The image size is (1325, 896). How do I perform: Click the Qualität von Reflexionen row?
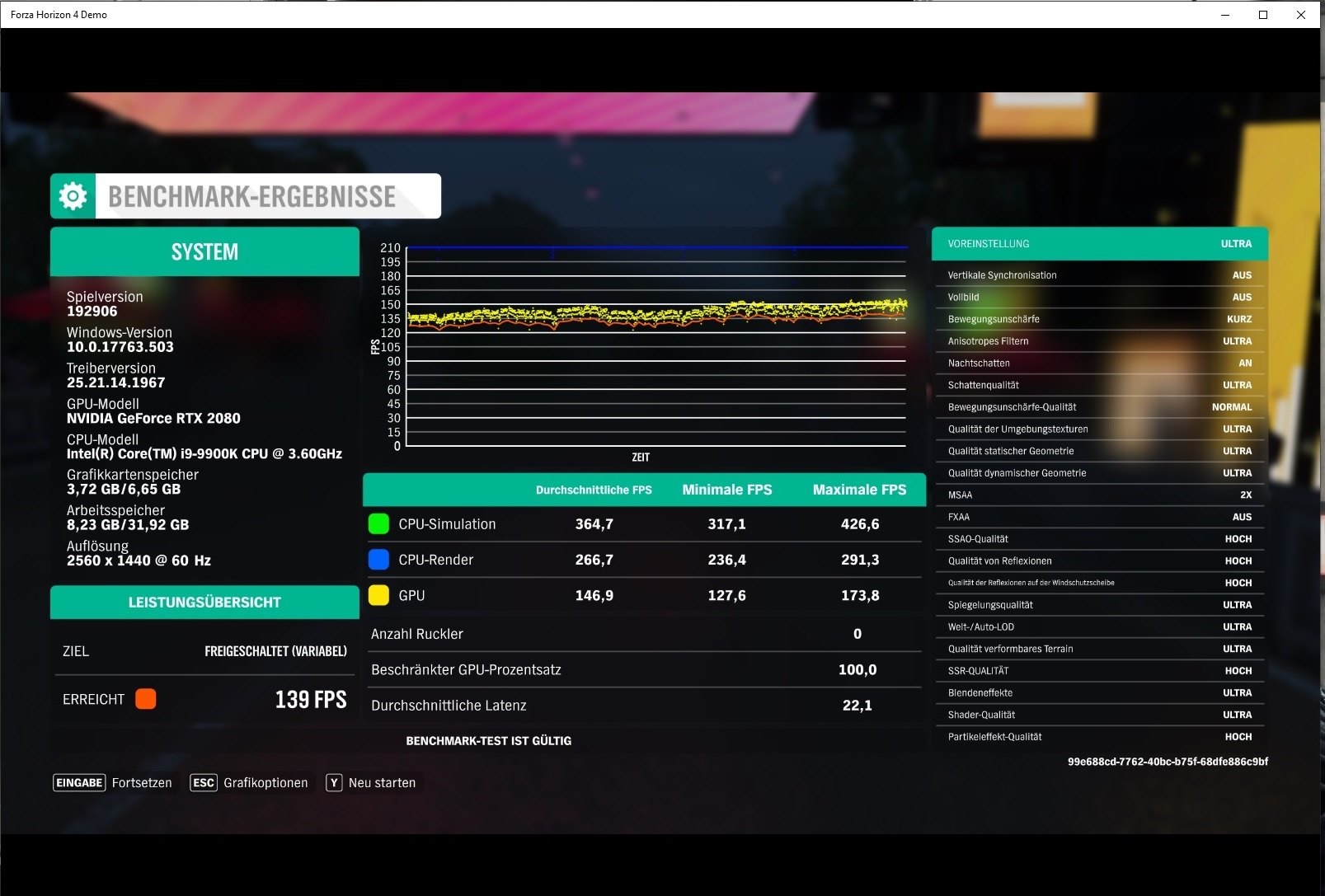(x=1100, y=561)
